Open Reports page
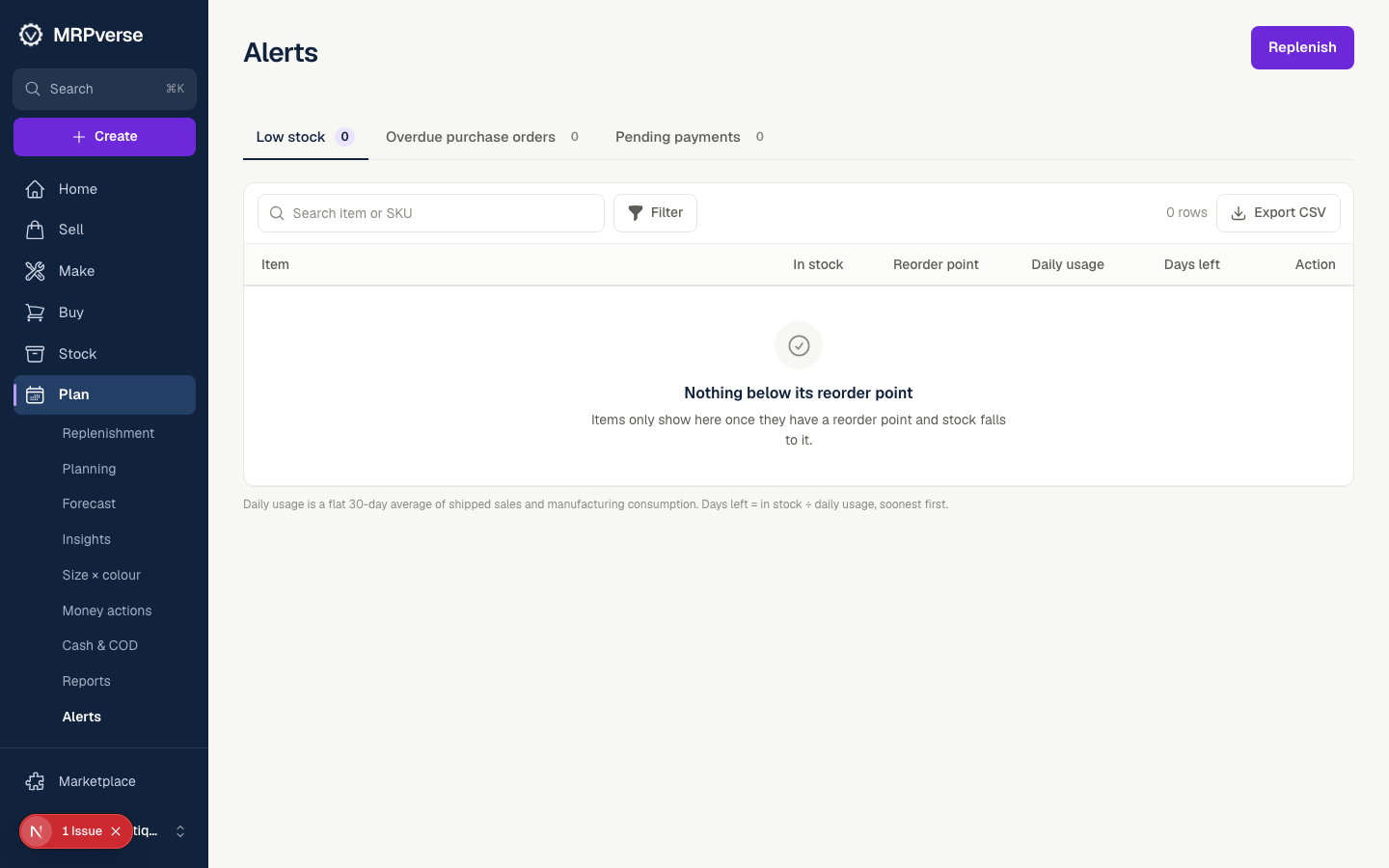 pyautogui.click(x=86, y=681)
